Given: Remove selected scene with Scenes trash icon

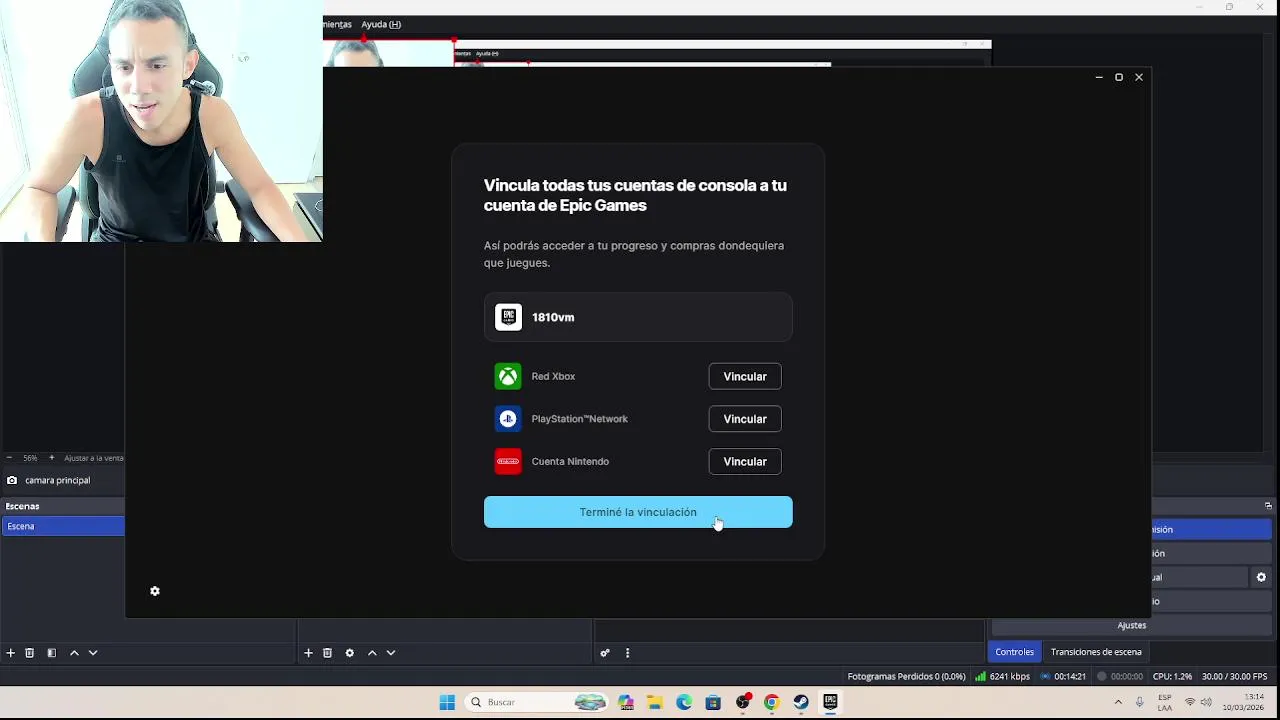Looking at the screenshot, I should click(x=30, y=653).
